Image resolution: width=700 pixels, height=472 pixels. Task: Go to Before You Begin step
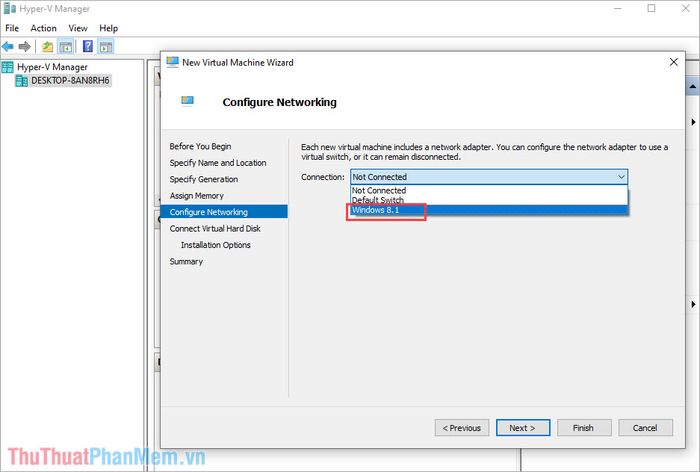coord(200,146)
